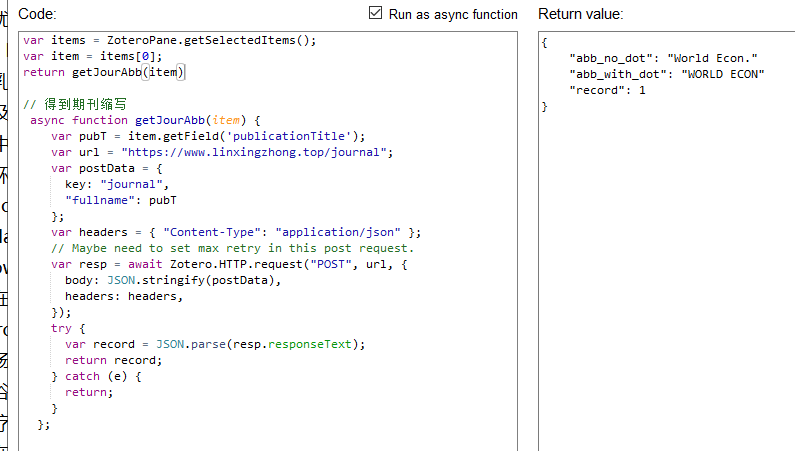Click the "WORLD ECON" value in output

pos(722,74)
